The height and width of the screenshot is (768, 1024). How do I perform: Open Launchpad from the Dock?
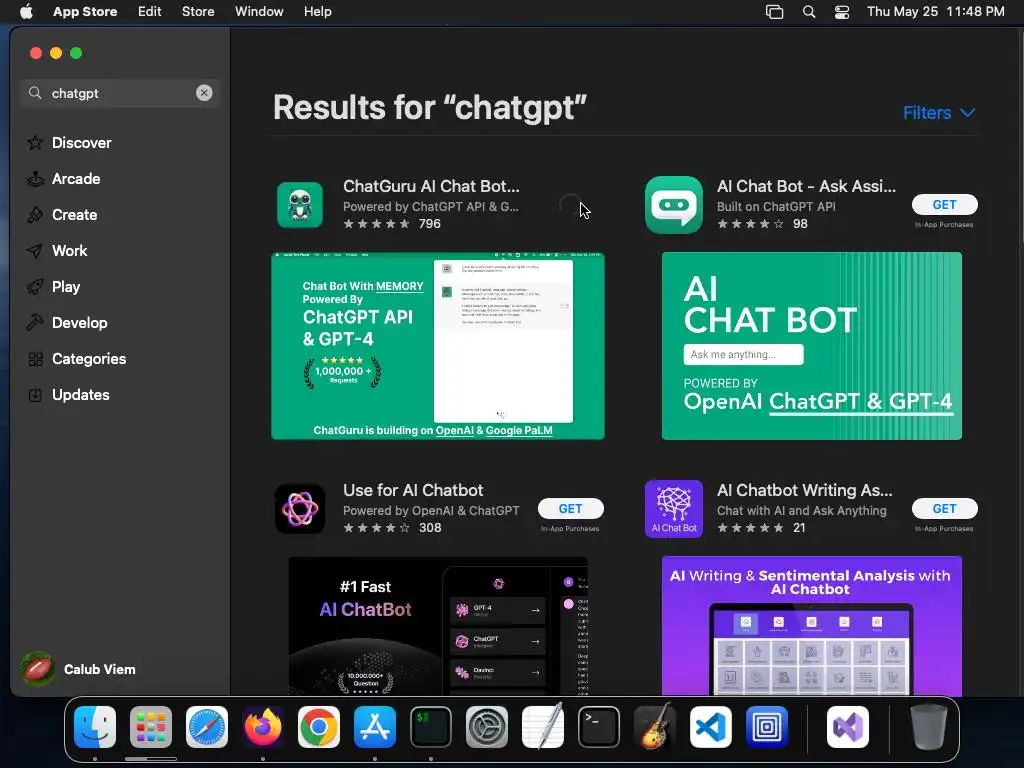[x=151, y=726]
